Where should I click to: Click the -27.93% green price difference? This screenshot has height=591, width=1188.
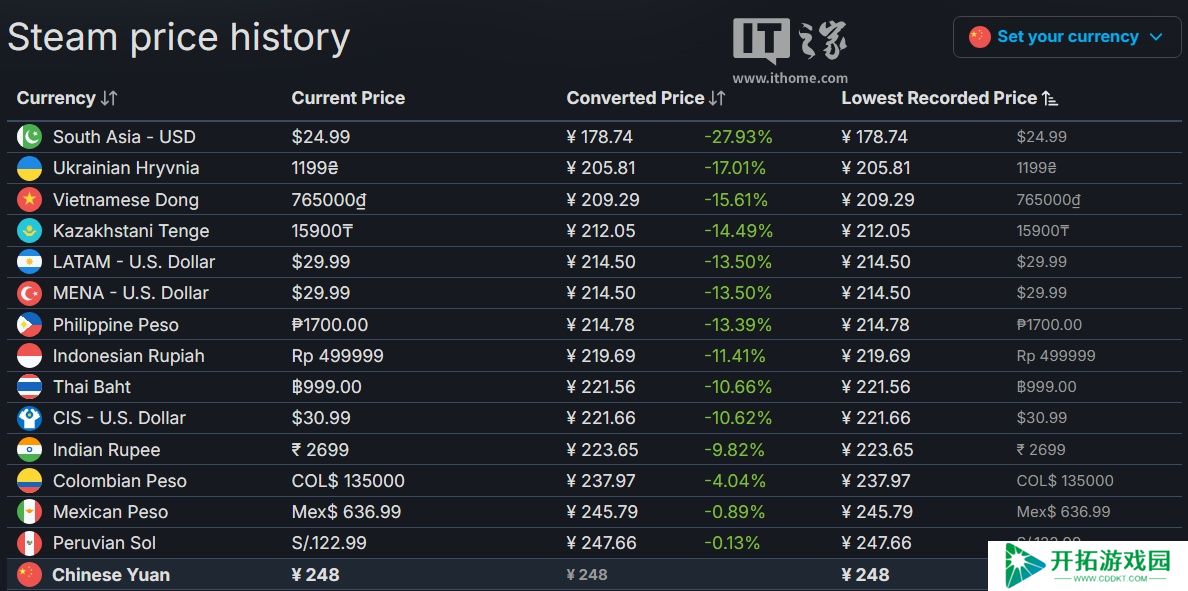click(x=738, y=137)
